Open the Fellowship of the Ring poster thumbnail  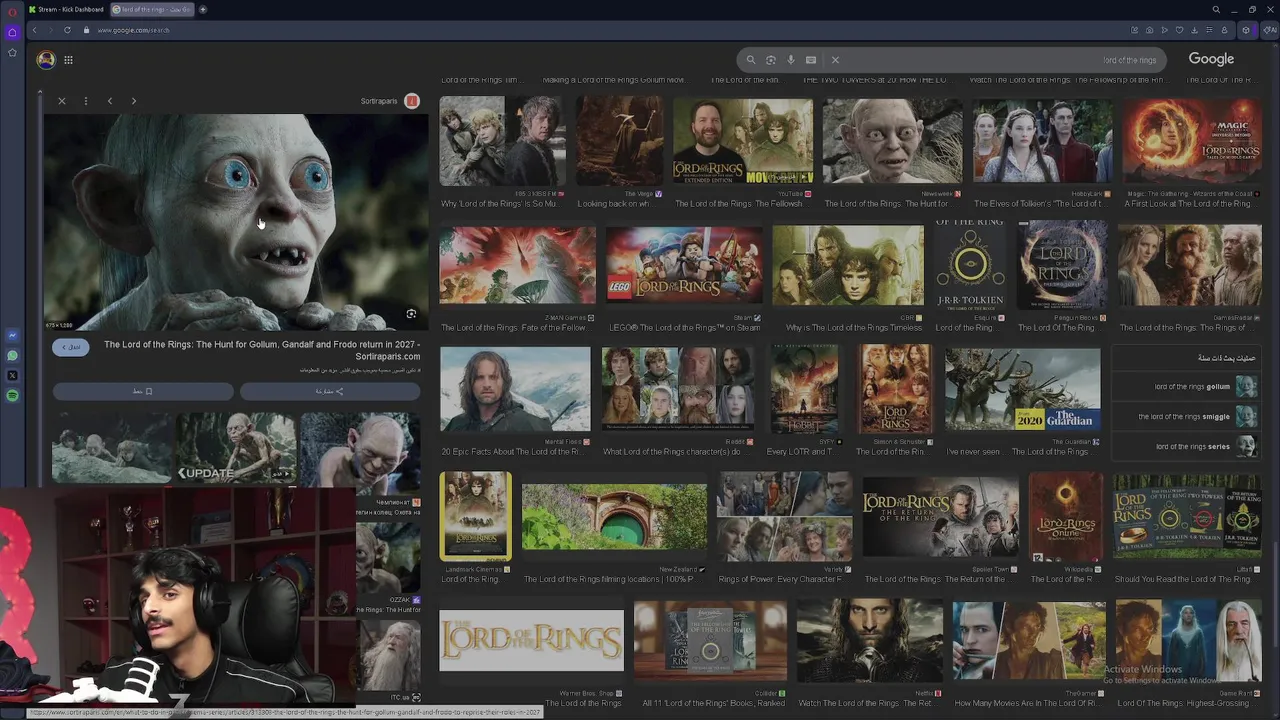pos(476,517)
